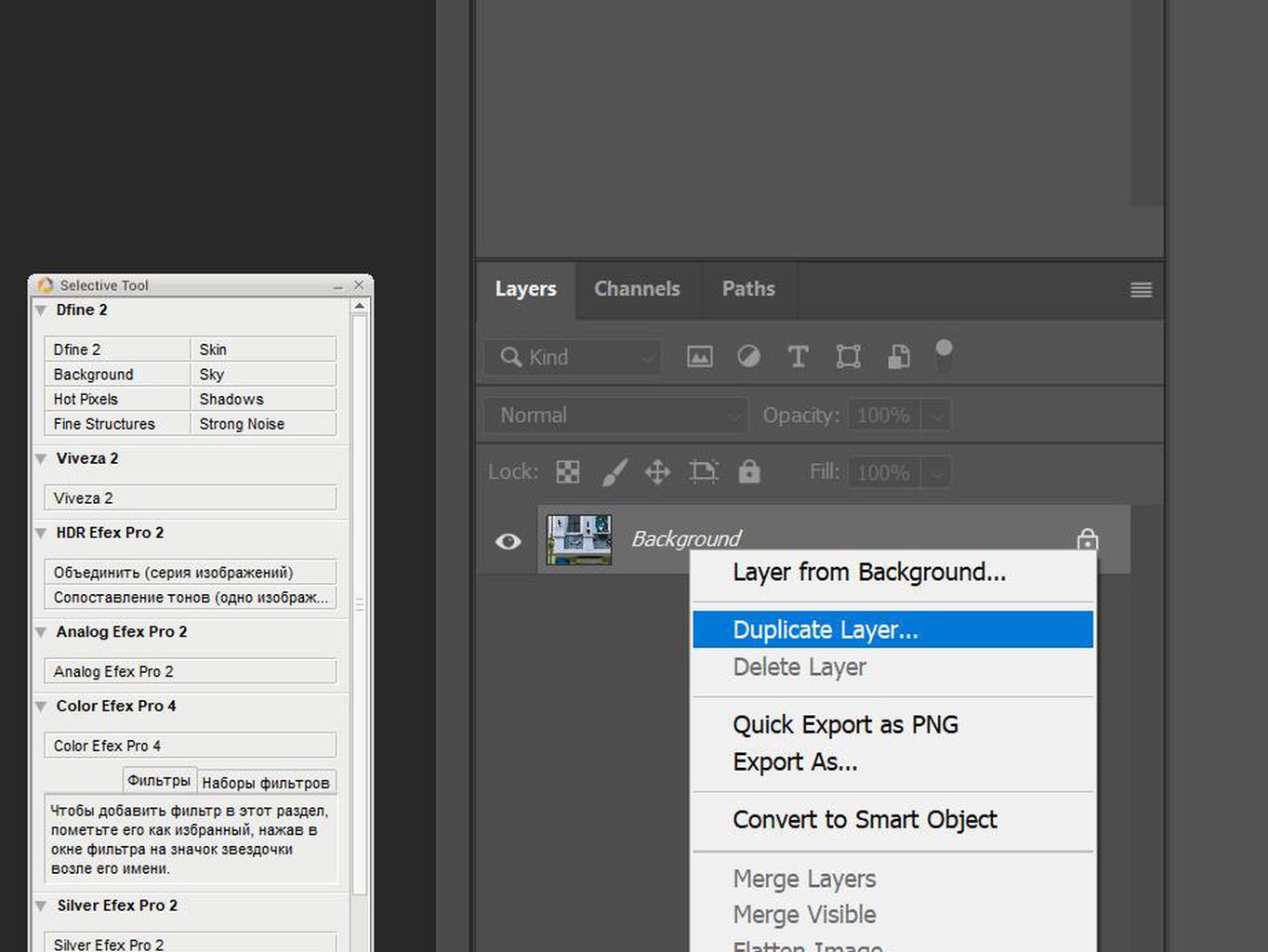Open the Layers panel menu icon
1268x952 pixels.
[1142, 290]
